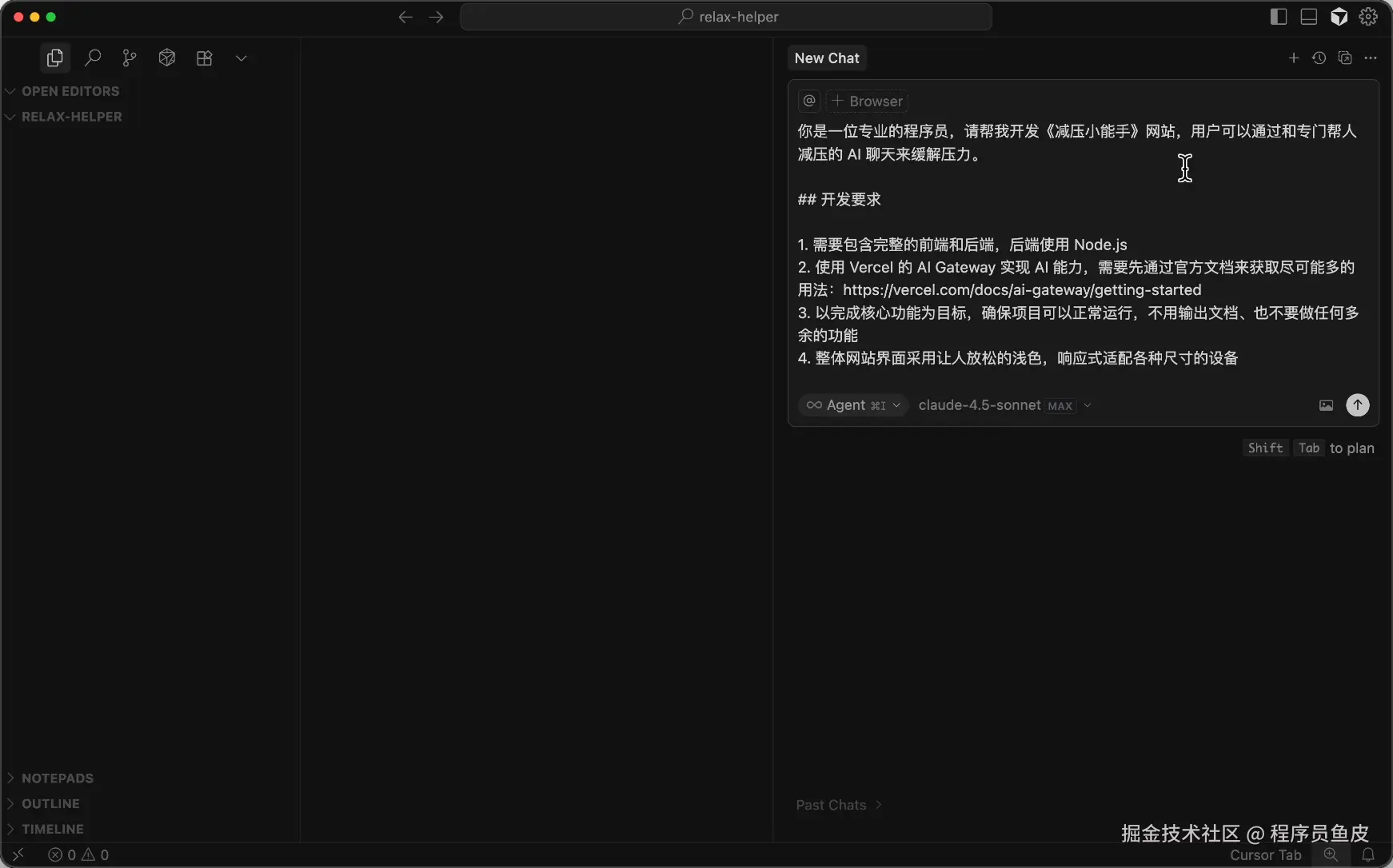Close the window with the red button
The height and width of the screenshot is (868, 1393).
(18, 17)
